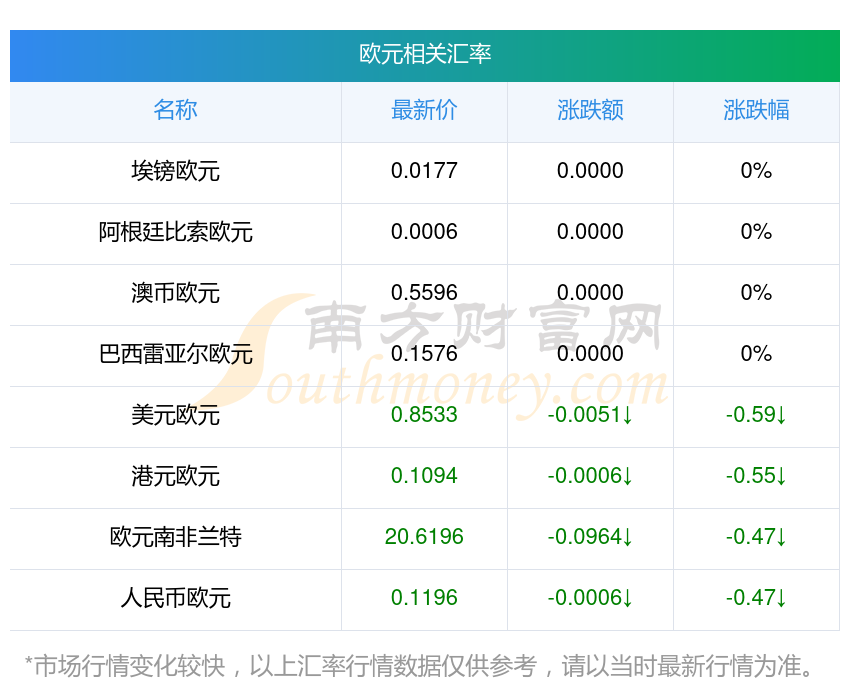
Task: Click 港元欧元 change amount -0.0006↓
Action: click(590, 476)
